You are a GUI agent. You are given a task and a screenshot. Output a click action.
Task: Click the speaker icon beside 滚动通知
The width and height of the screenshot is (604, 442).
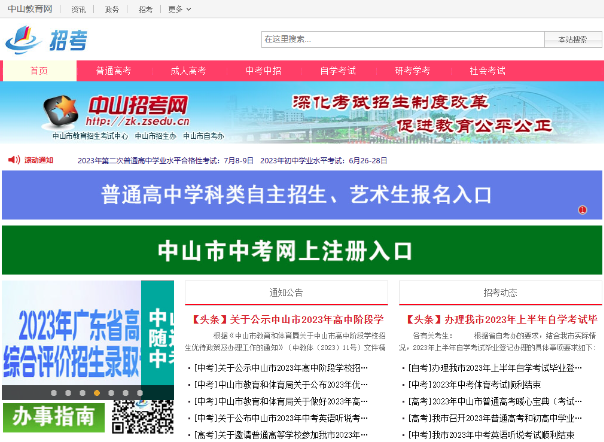[x=14, y=160]
